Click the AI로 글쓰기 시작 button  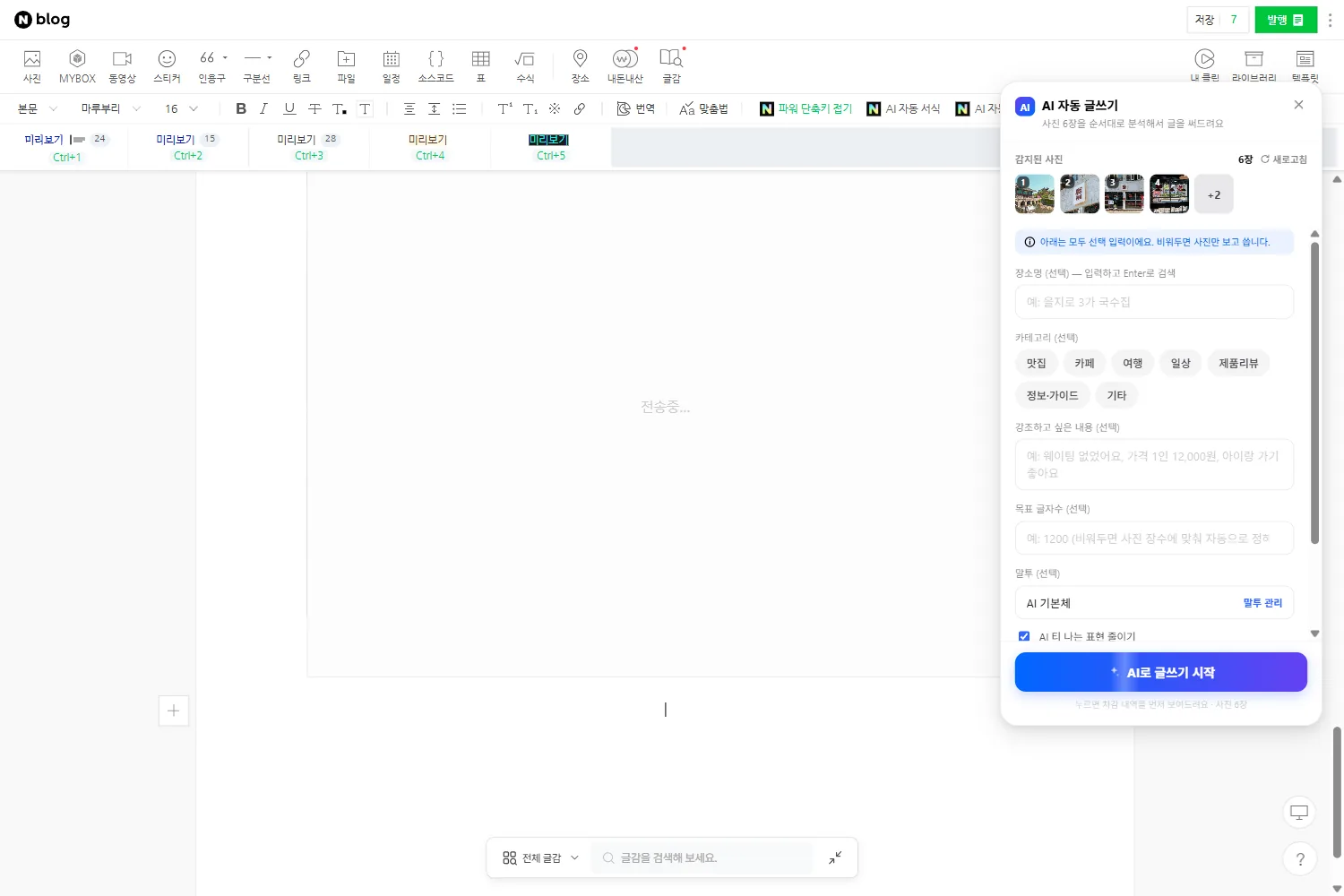click(x=1161, y=672)
